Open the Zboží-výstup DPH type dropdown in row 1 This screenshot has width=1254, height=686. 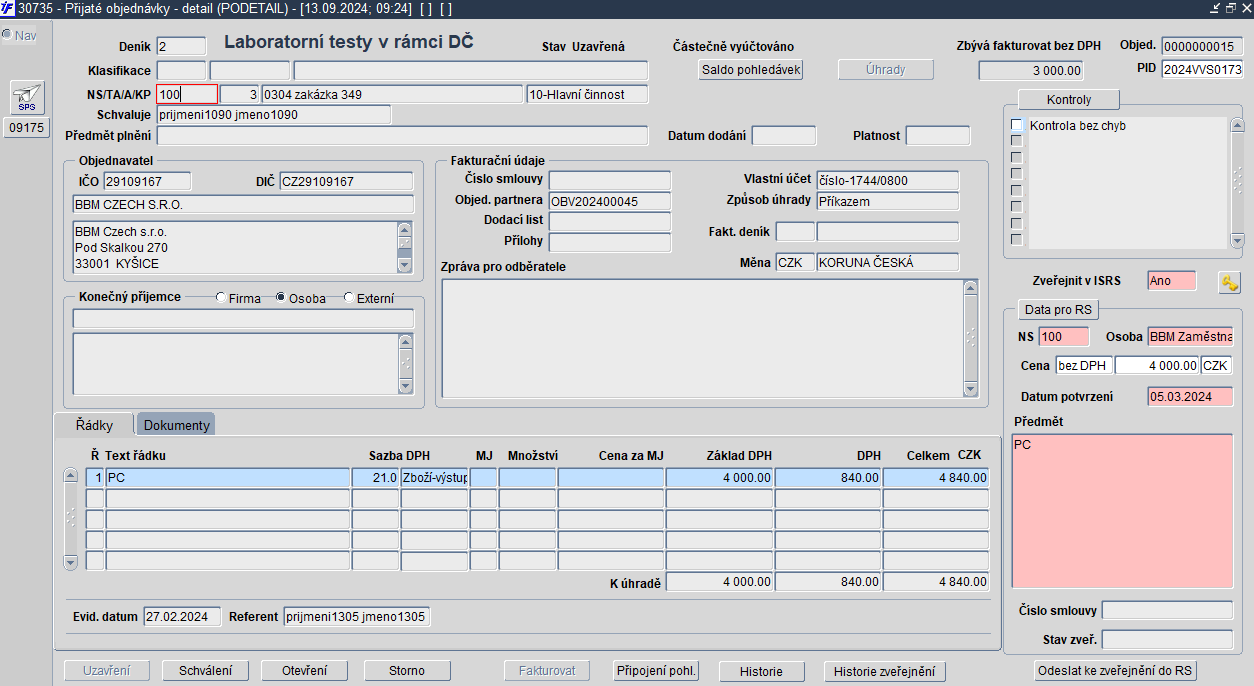coord(434,478)
